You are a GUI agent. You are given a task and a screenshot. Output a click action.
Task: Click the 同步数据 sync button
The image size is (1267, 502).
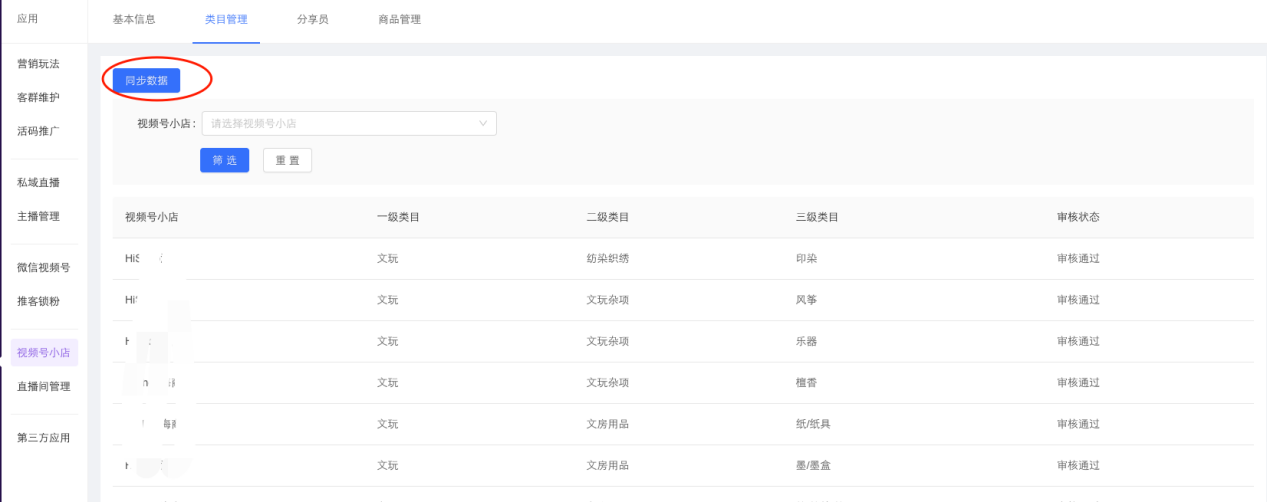pyautogui.click(x=146, y=81)
